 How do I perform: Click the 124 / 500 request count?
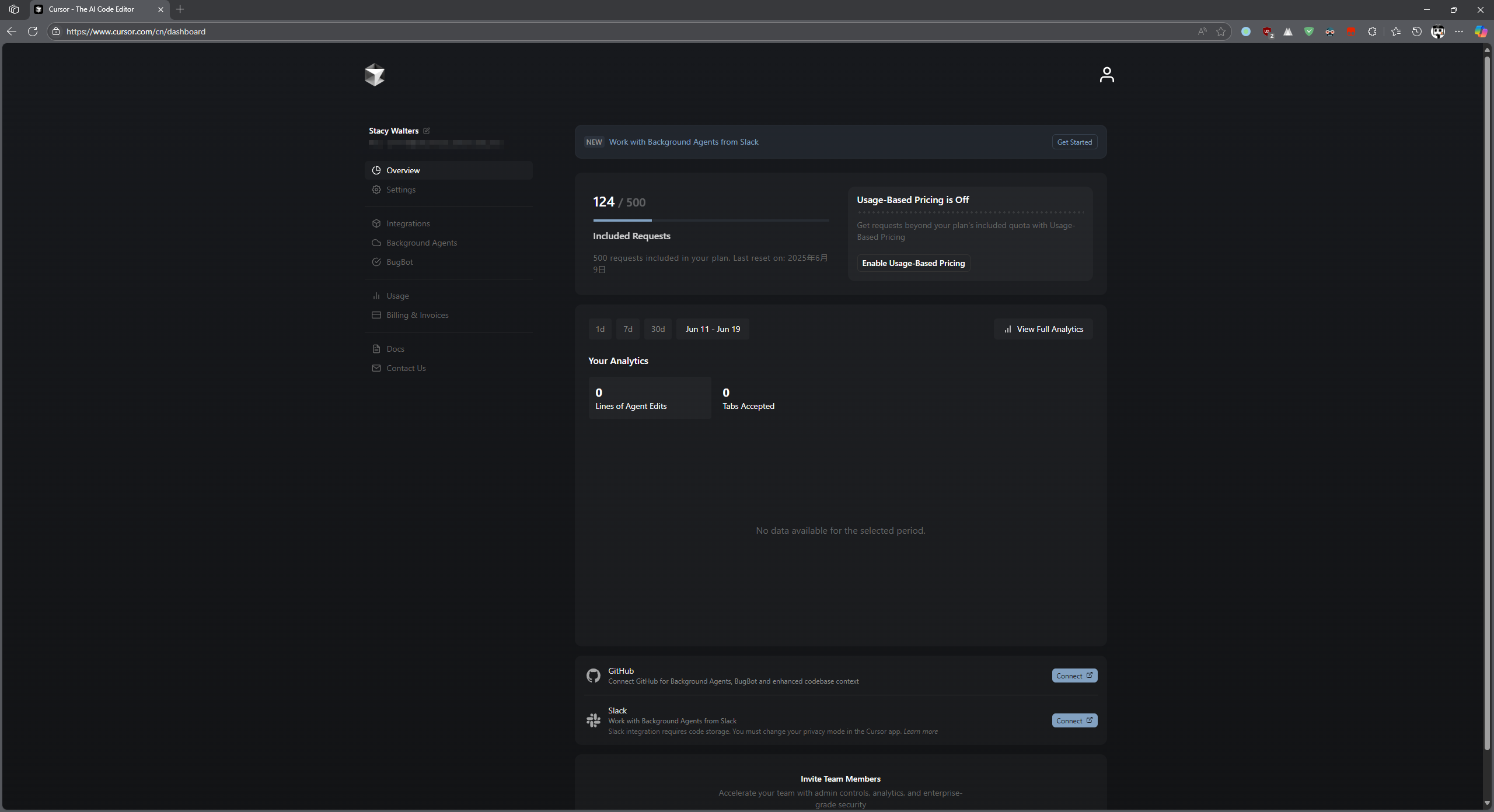[619, 202]
